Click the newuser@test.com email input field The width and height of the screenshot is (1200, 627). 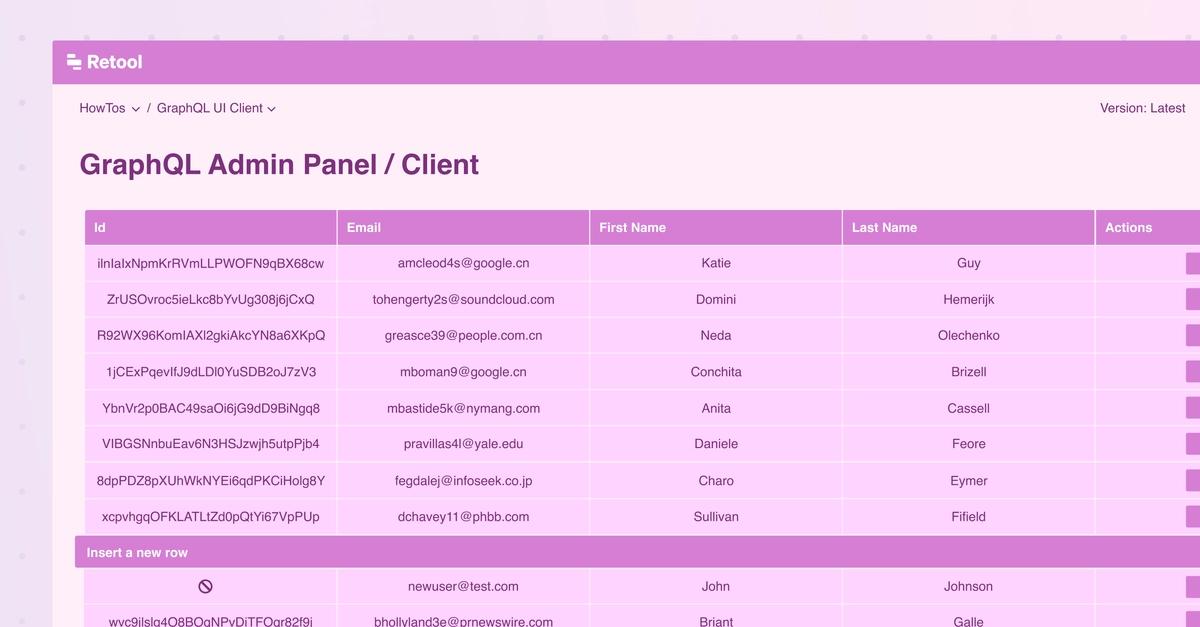click(464, 586)
